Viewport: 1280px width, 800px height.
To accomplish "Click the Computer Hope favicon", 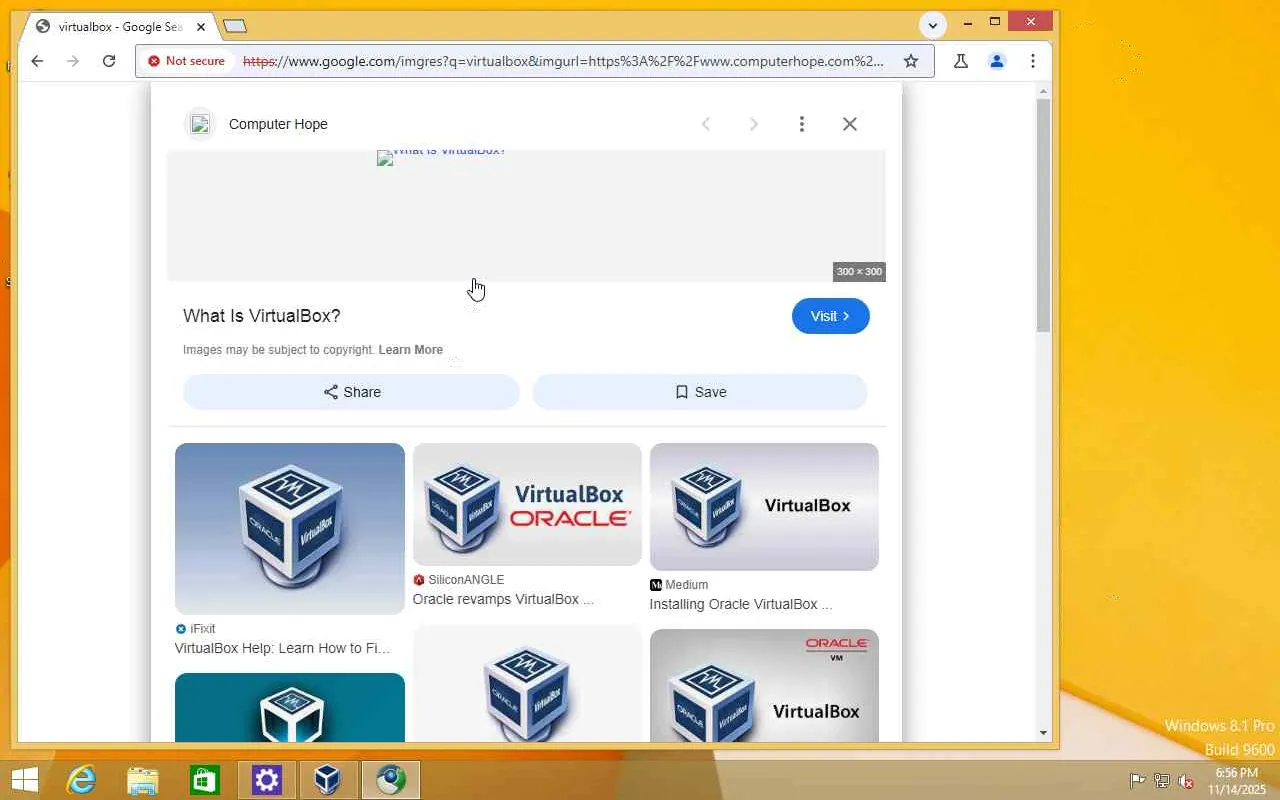I will [x=200, y=124].
